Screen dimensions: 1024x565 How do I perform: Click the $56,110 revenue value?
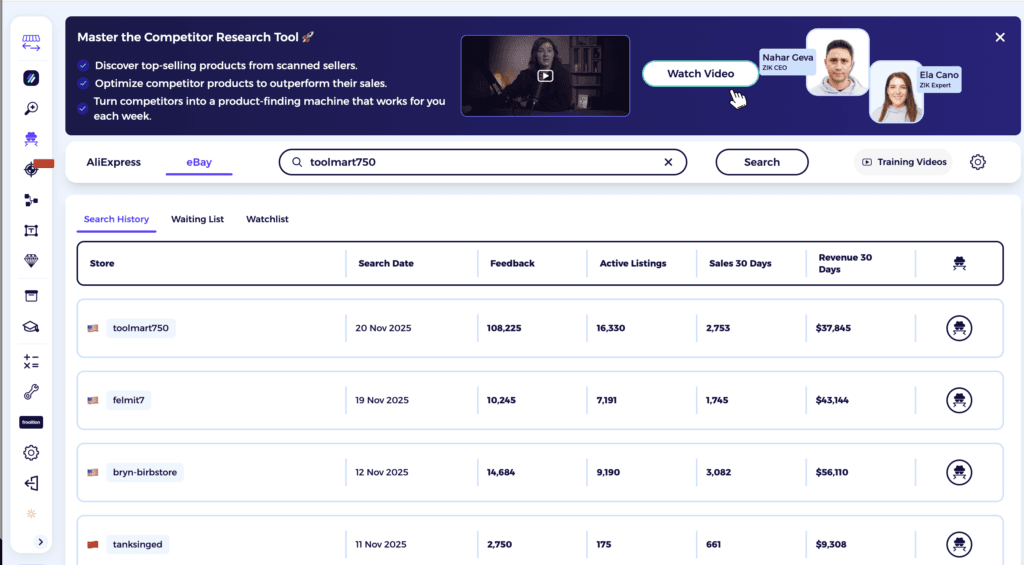tap(831, 472)
